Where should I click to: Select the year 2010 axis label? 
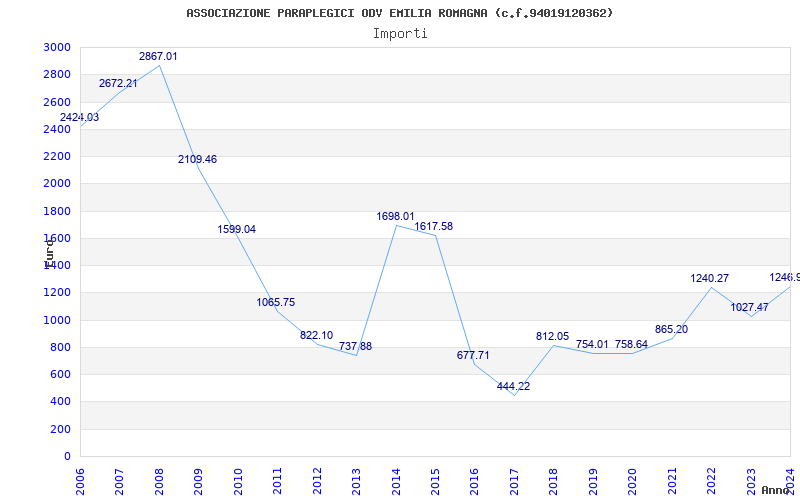pos(238,482)
